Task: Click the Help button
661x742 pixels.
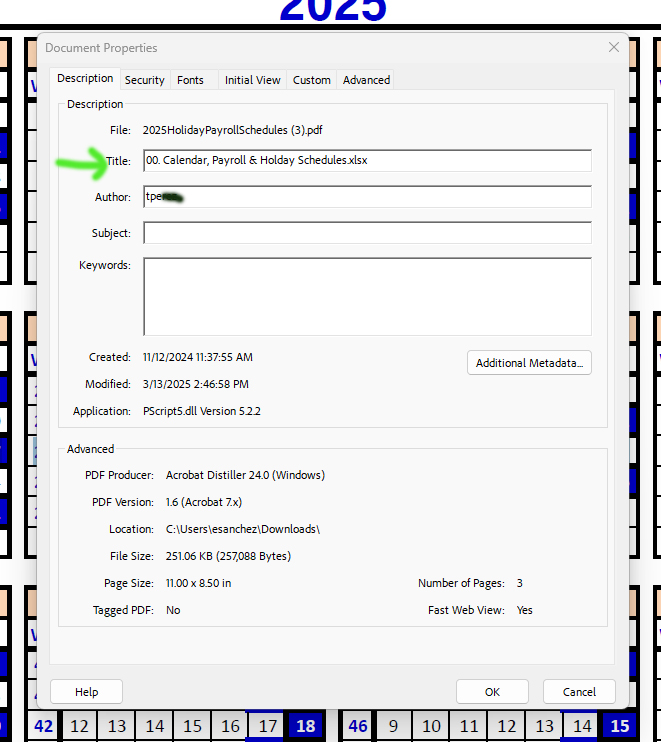Action: pyautogui.click(x=87, y=692)
